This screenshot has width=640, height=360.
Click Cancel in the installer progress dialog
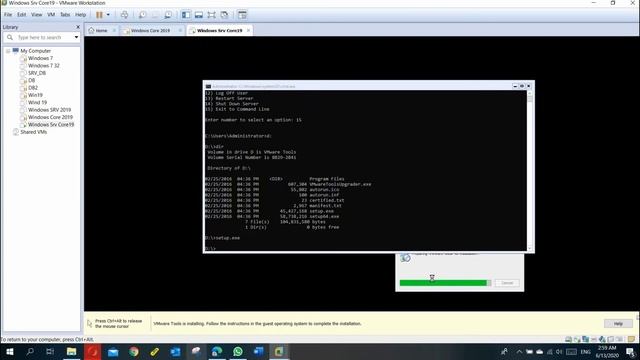click(x=507, y=283)
